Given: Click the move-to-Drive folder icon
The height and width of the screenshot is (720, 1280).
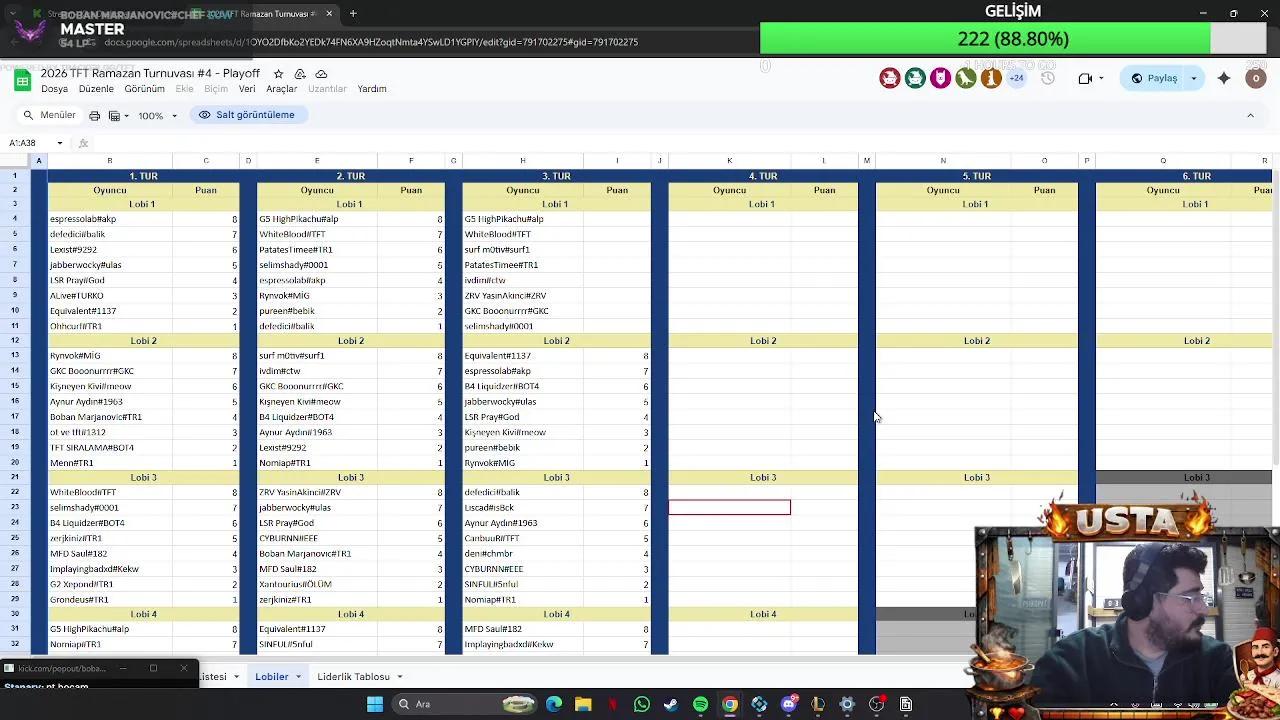Looking at the screenshot, I should (x=300, y=74).
